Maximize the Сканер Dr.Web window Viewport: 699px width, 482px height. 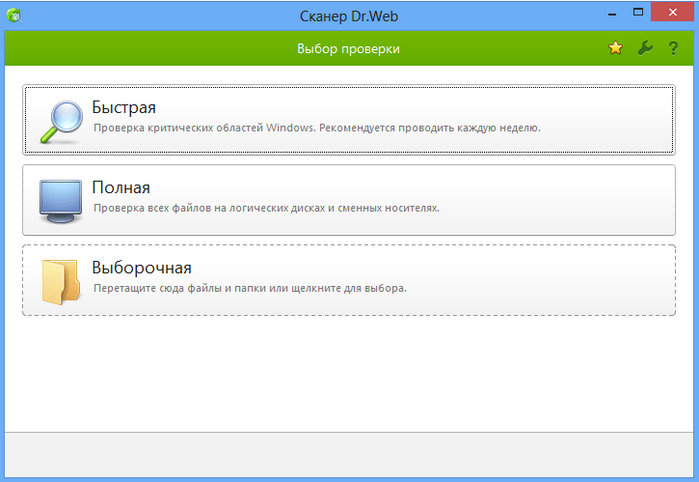pyautogui.click(x=638, y=12)
